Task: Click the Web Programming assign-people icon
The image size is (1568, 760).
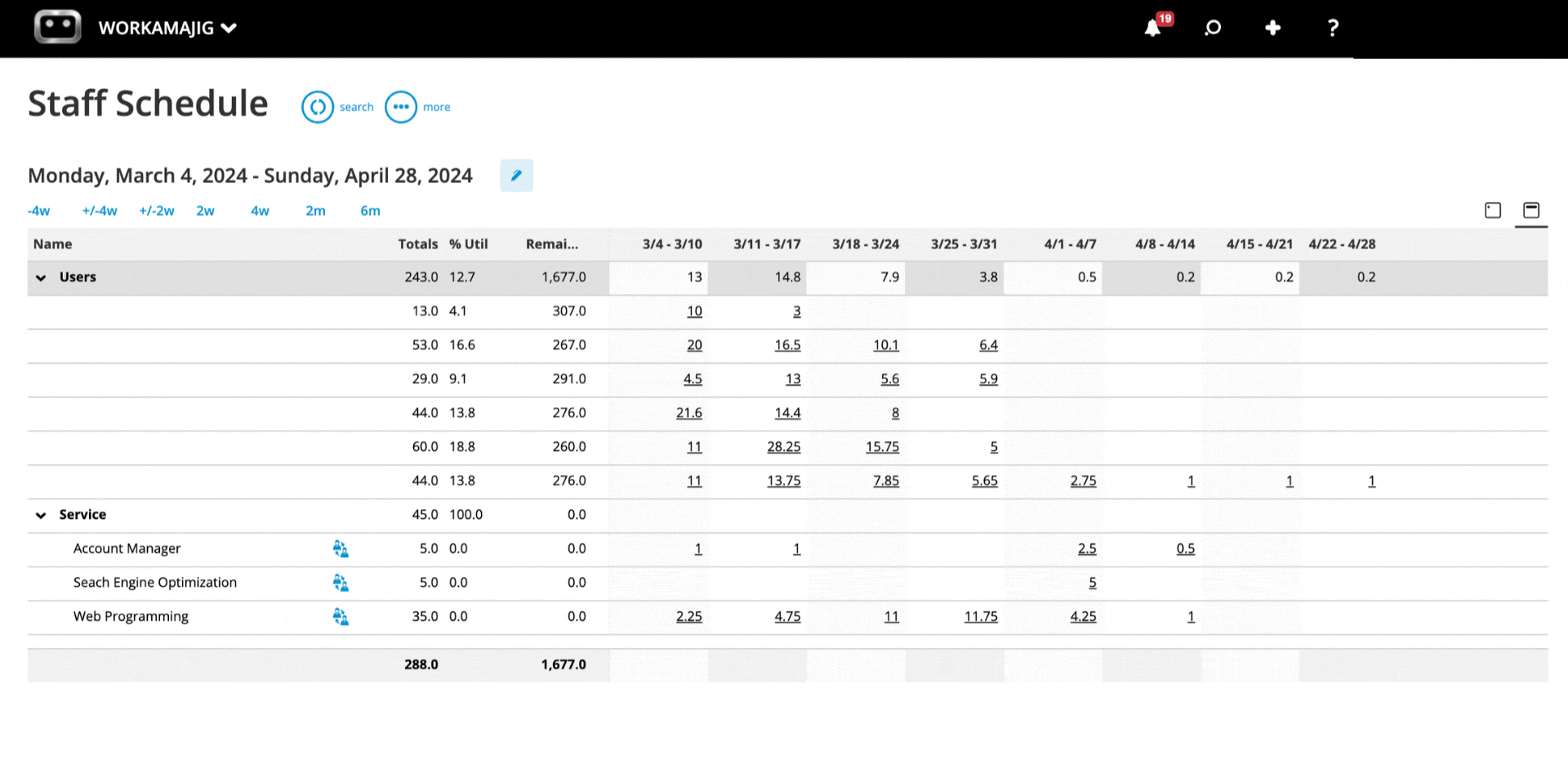Action: [x=341, y=617]
